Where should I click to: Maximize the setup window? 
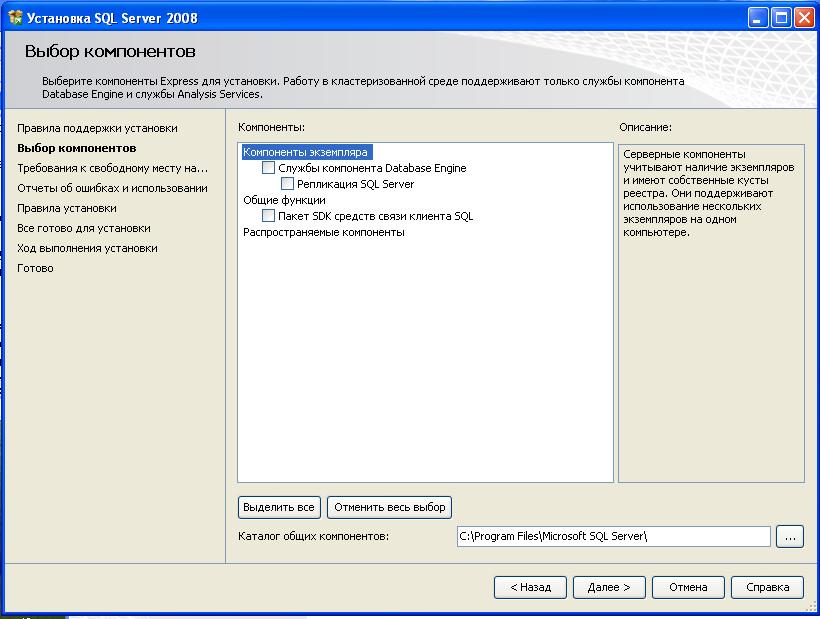tap(781, 18)
